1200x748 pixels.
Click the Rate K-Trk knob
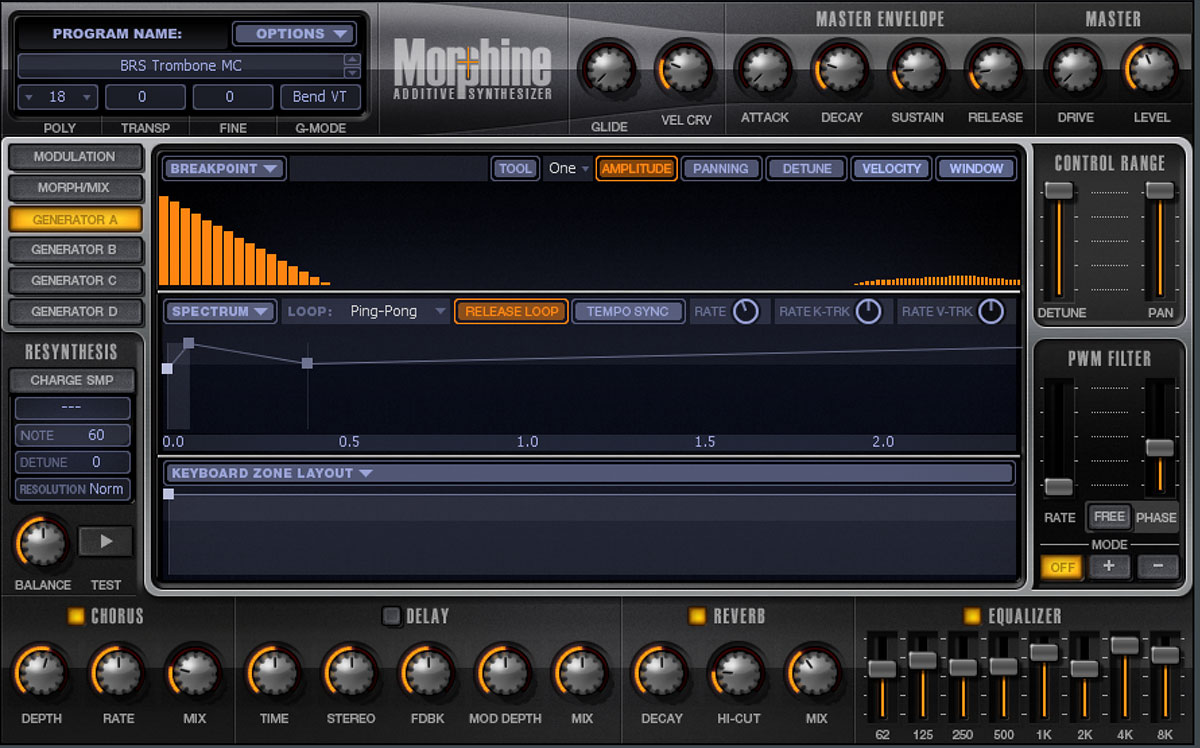868,311
